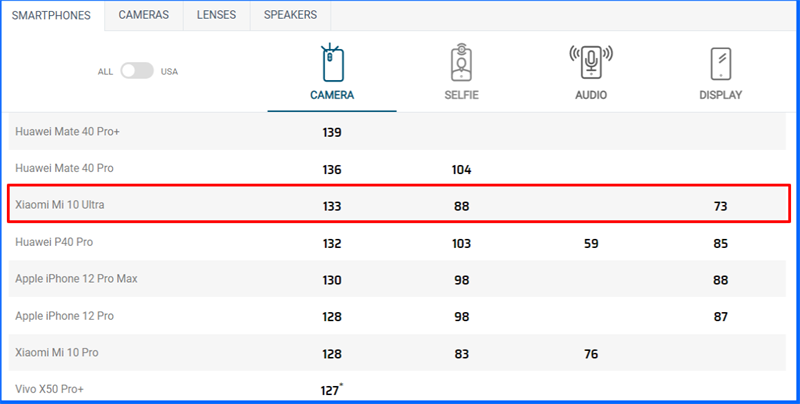Open Apple iPhone 12 Pro entry
The width and height of the screenshot is (800, 404).
click(65, 316)
